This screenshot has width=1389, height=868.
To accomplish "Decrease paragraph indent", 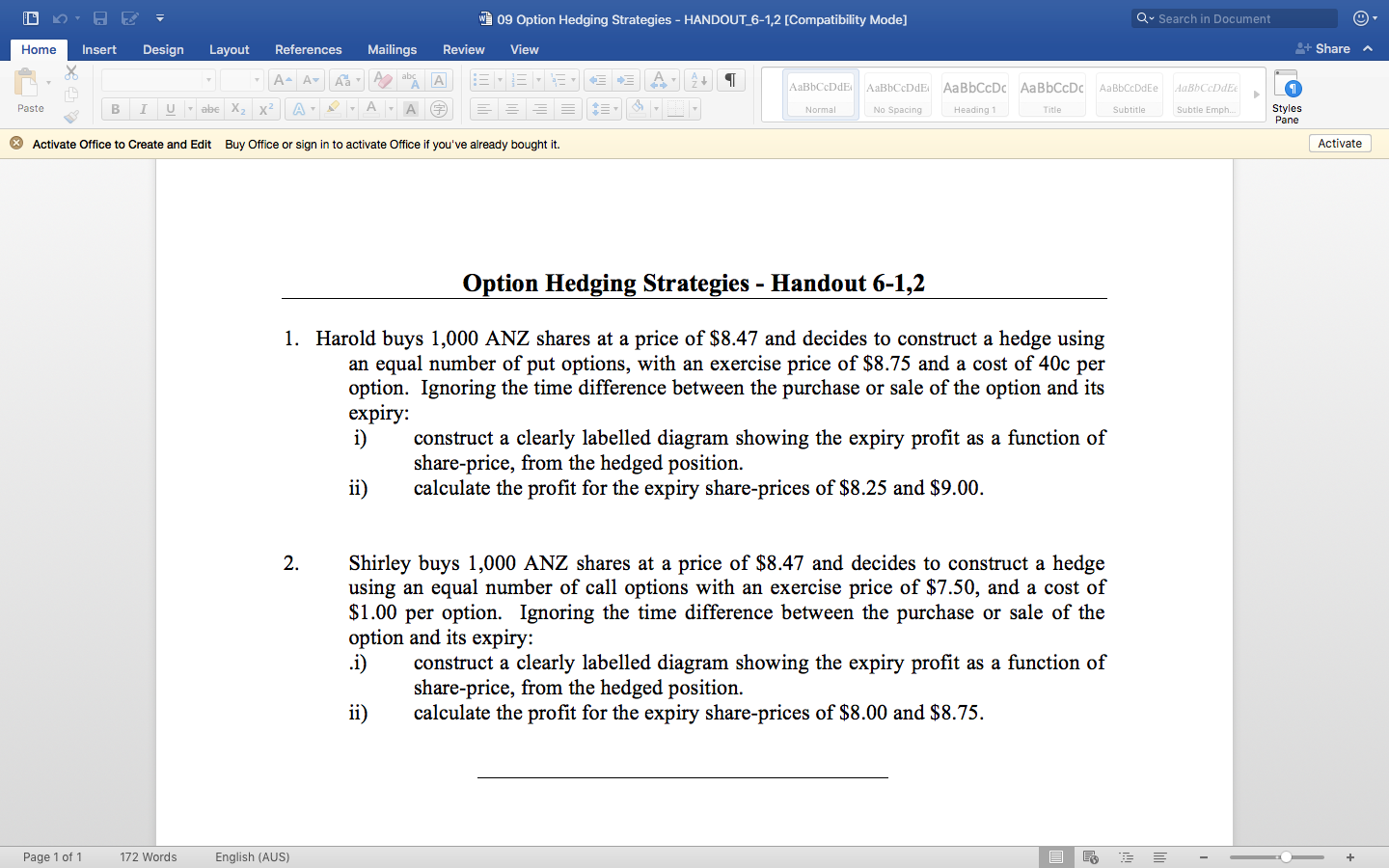I will (x=597, y=80).
